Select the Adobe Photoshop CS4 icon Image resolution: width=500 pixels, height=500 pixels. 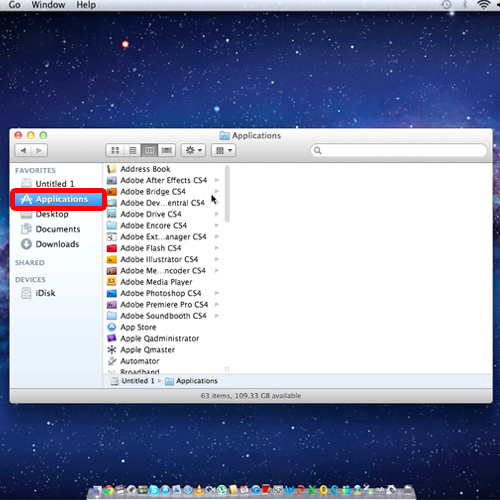(111, 293)
